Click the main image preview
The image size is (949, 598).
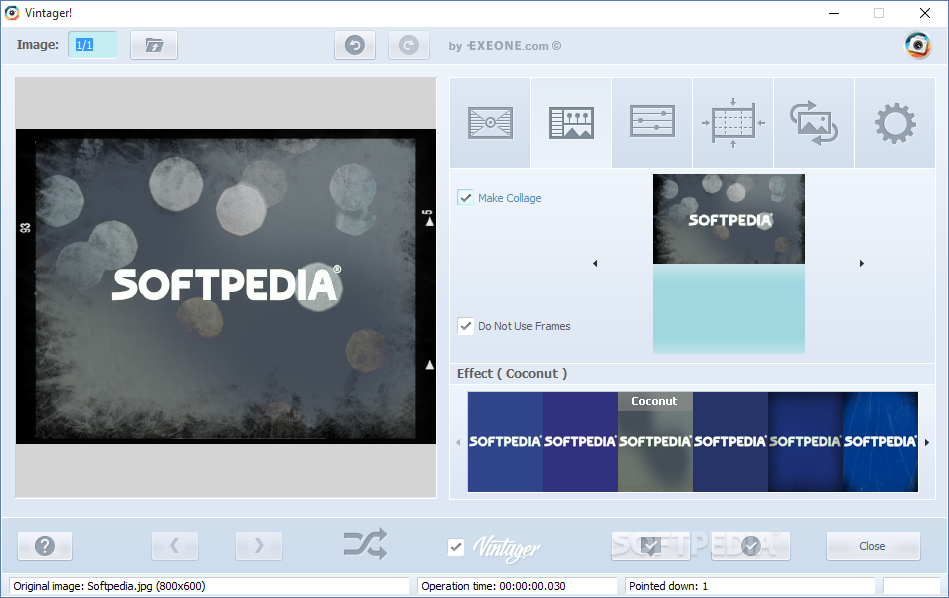pyautogui.click(x=226, y=286)
